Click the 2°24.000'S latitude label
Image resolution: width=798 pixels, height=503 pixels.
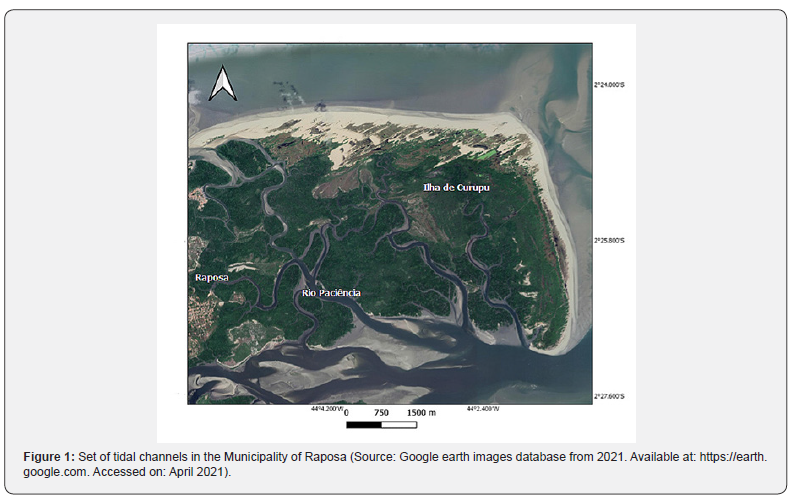click(x=613, y=84)
